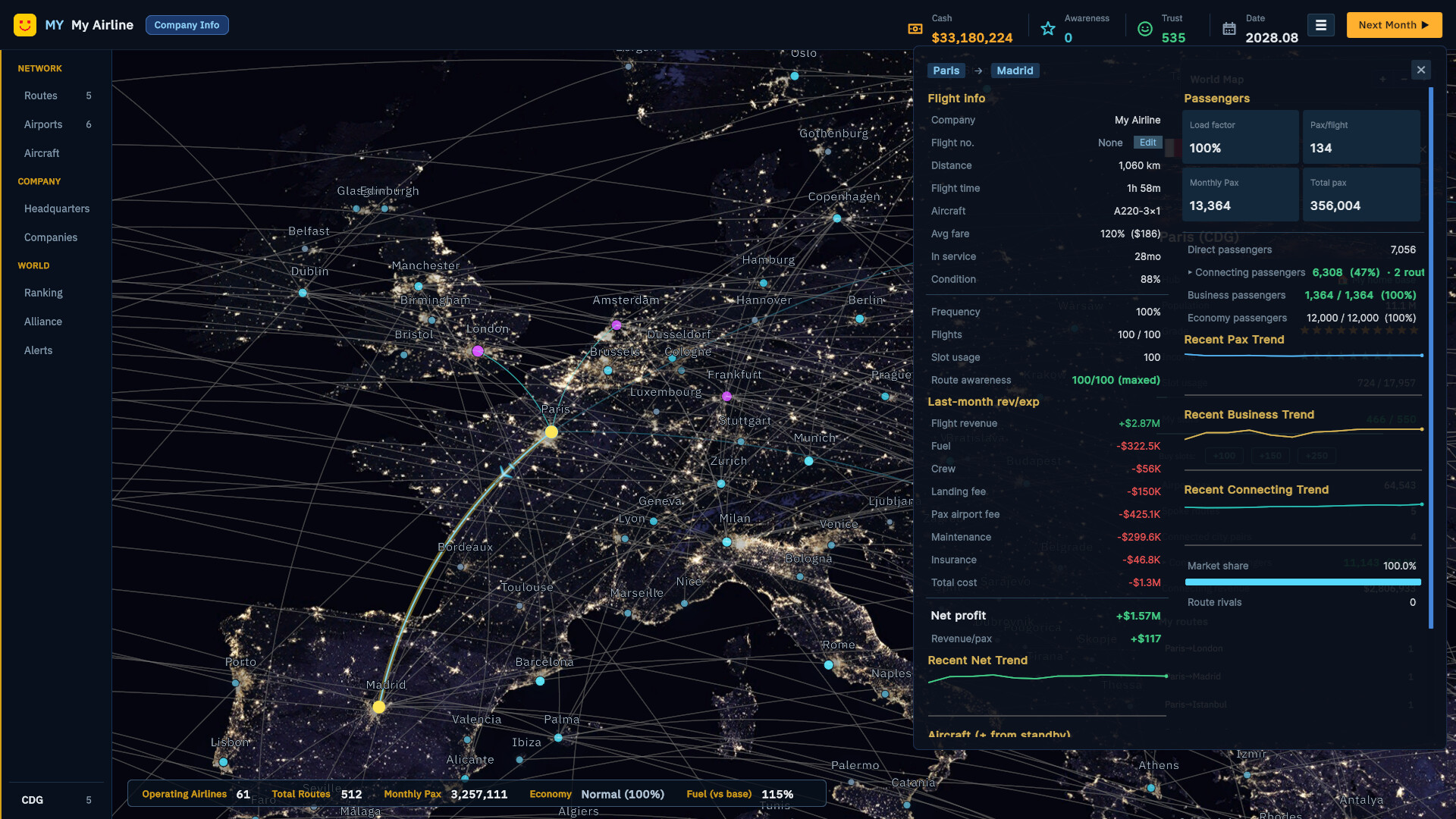The image size is (1456, 819).
Task: Select the London airport dot on map
Action: [x=478, y=351]
